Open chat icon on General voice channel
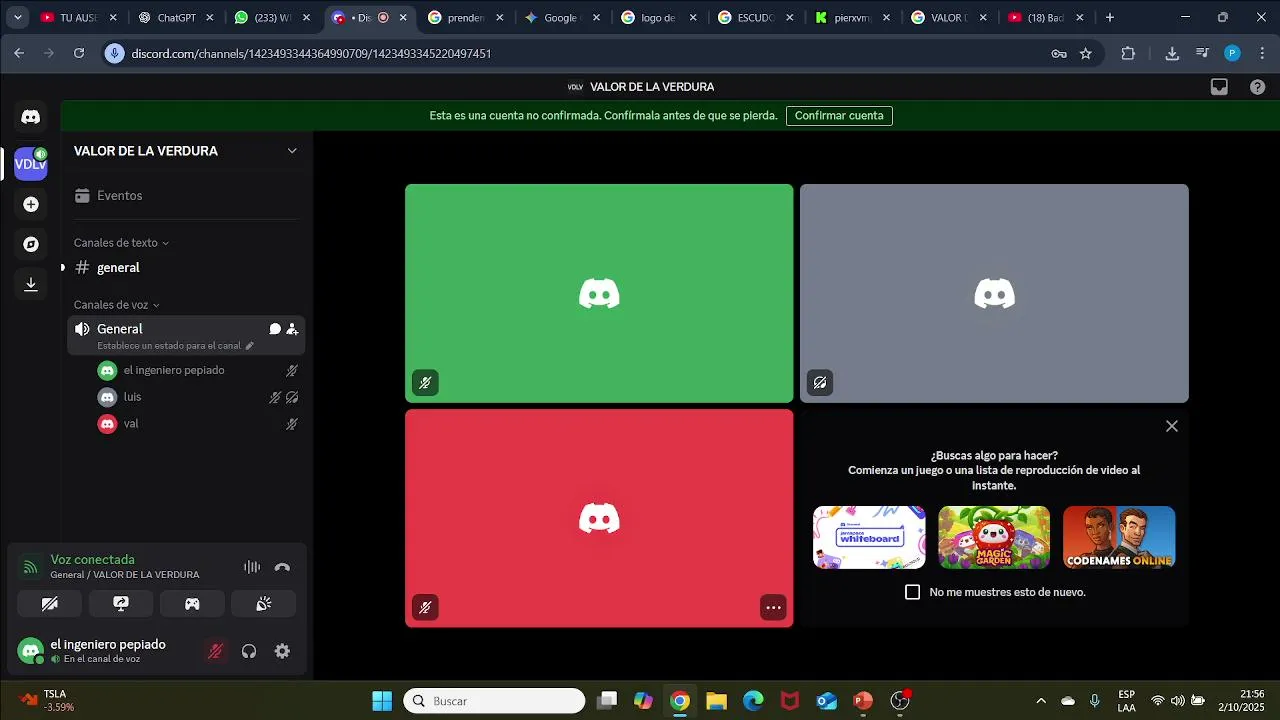 [274, 329]
